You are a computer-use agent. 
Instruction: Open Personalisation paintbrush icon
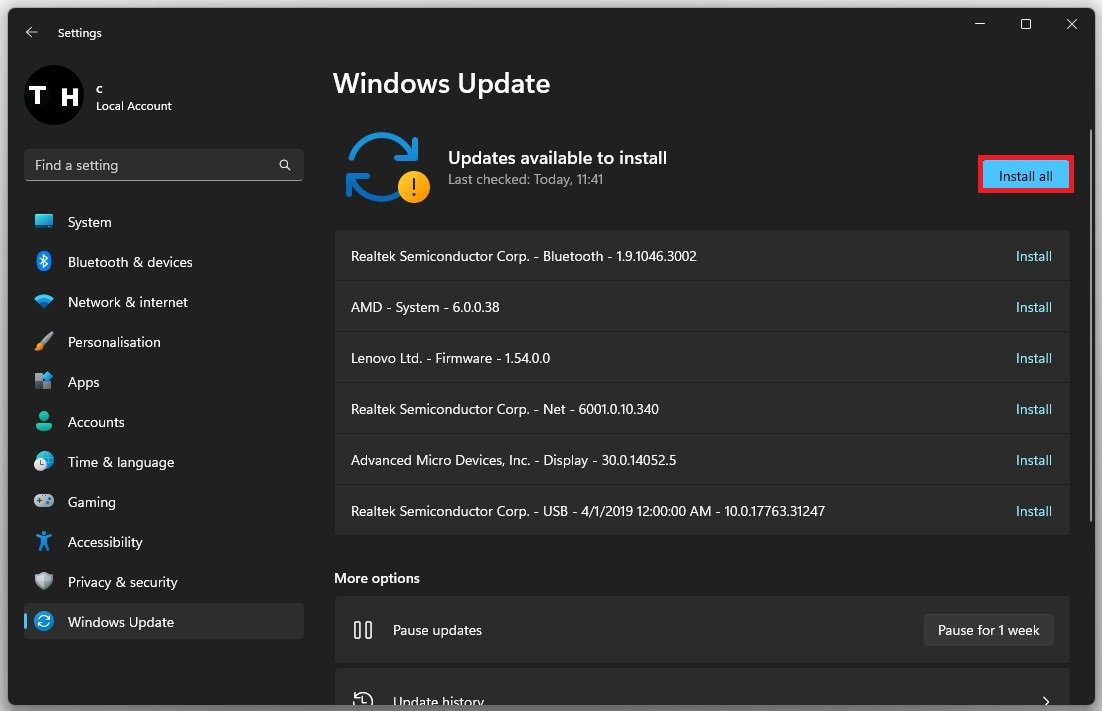click(x=44, y=342)
